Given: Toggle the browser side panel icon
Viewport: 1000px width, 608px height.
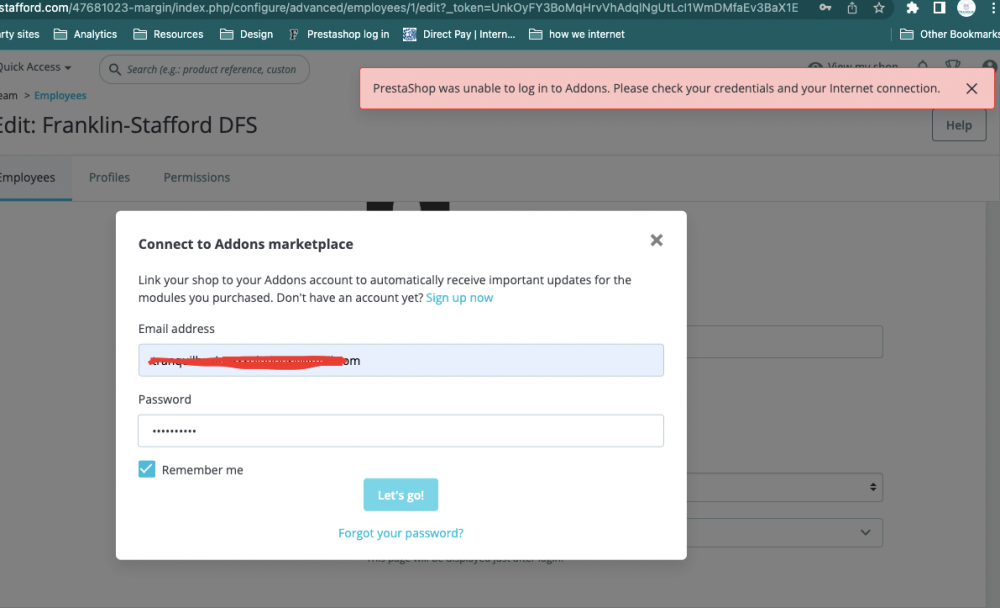Looking at the screenshot, I should [939, 8].
